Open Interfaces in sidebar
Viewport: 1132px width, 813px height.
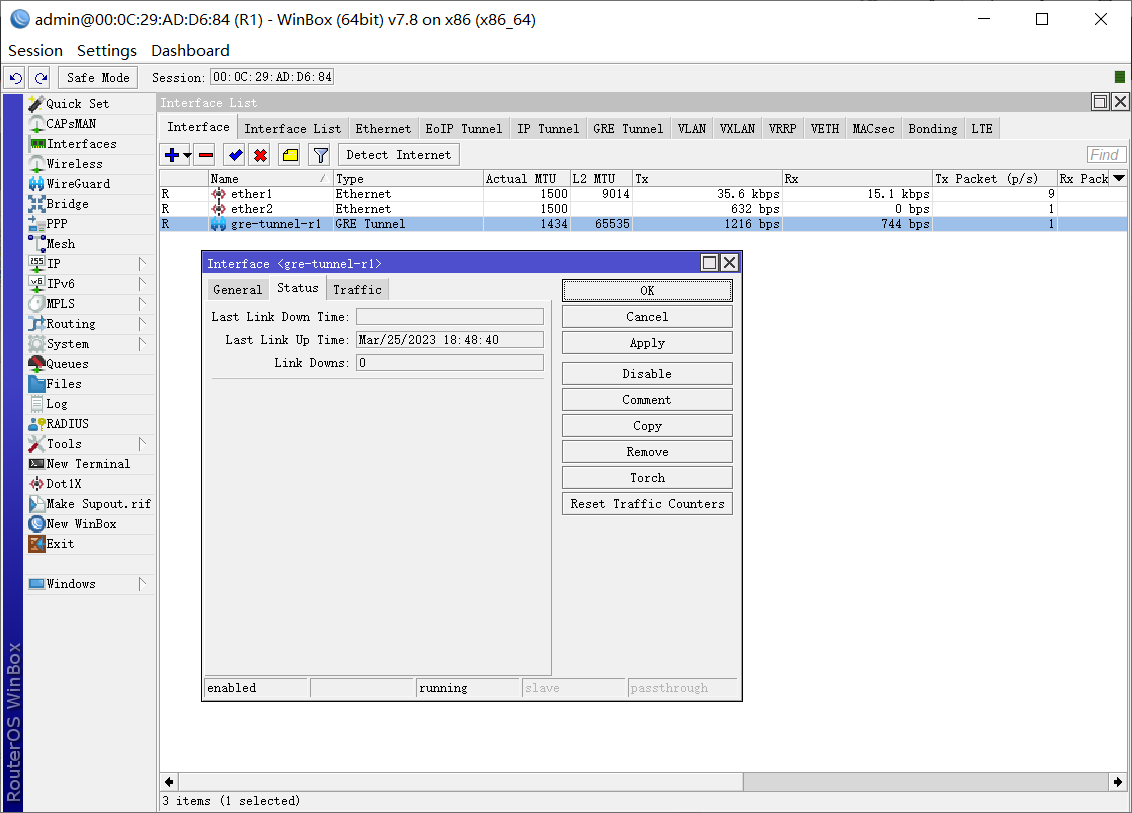coord(91,144)
